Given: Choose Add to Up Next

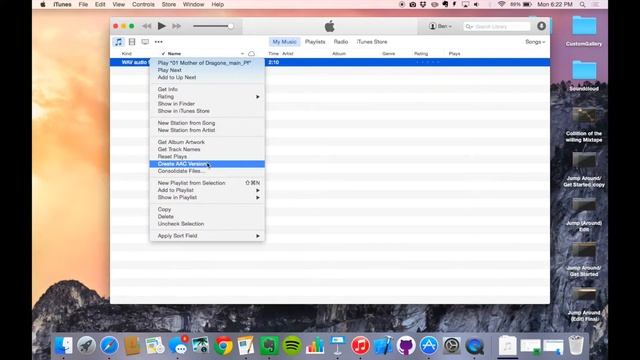Looking at the screenshot, I should pyautogui.click(x=207, y=78).
